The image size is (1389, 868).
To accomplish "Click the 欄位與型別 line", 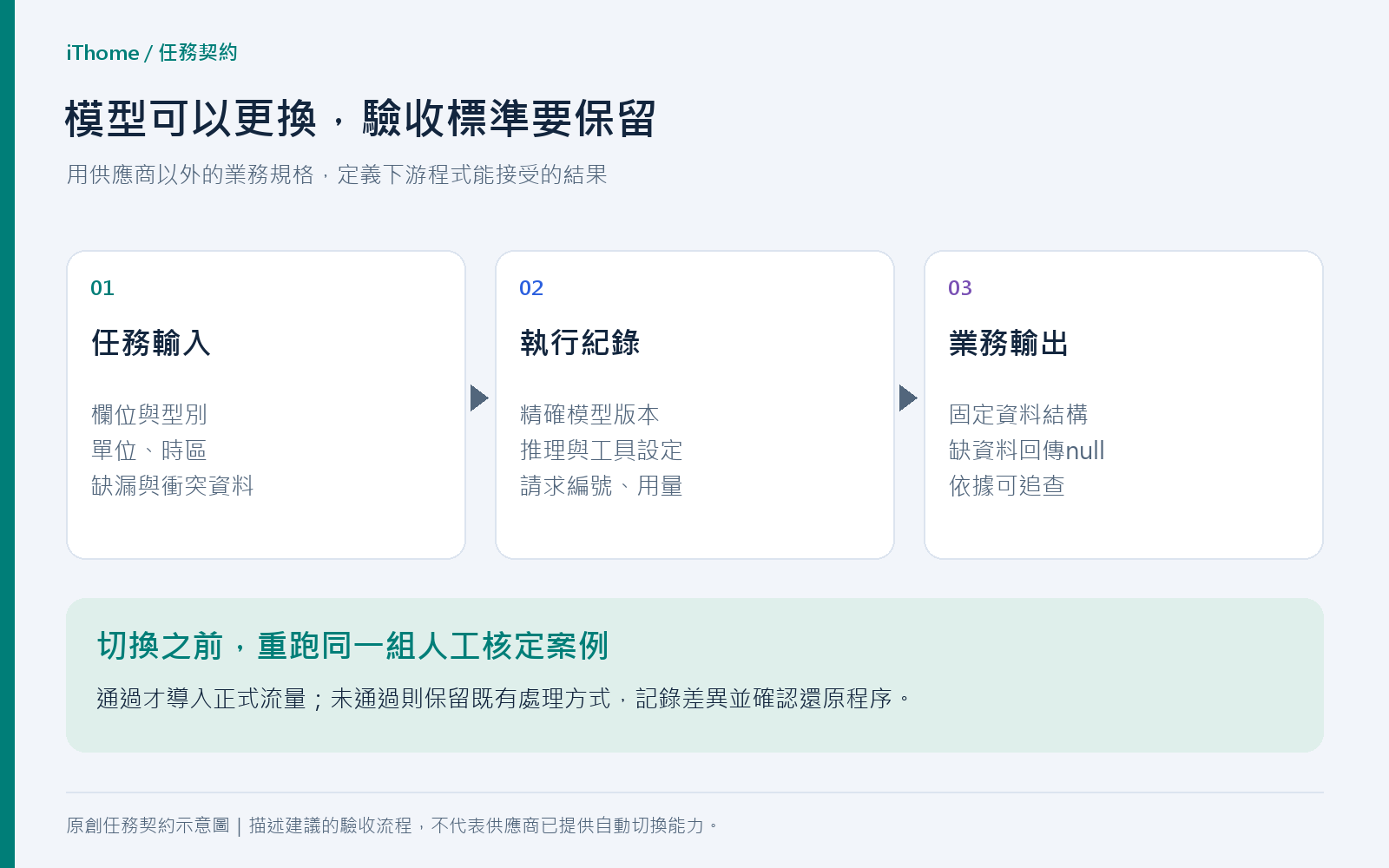I will pyautogui.click(x=149, y=415).
